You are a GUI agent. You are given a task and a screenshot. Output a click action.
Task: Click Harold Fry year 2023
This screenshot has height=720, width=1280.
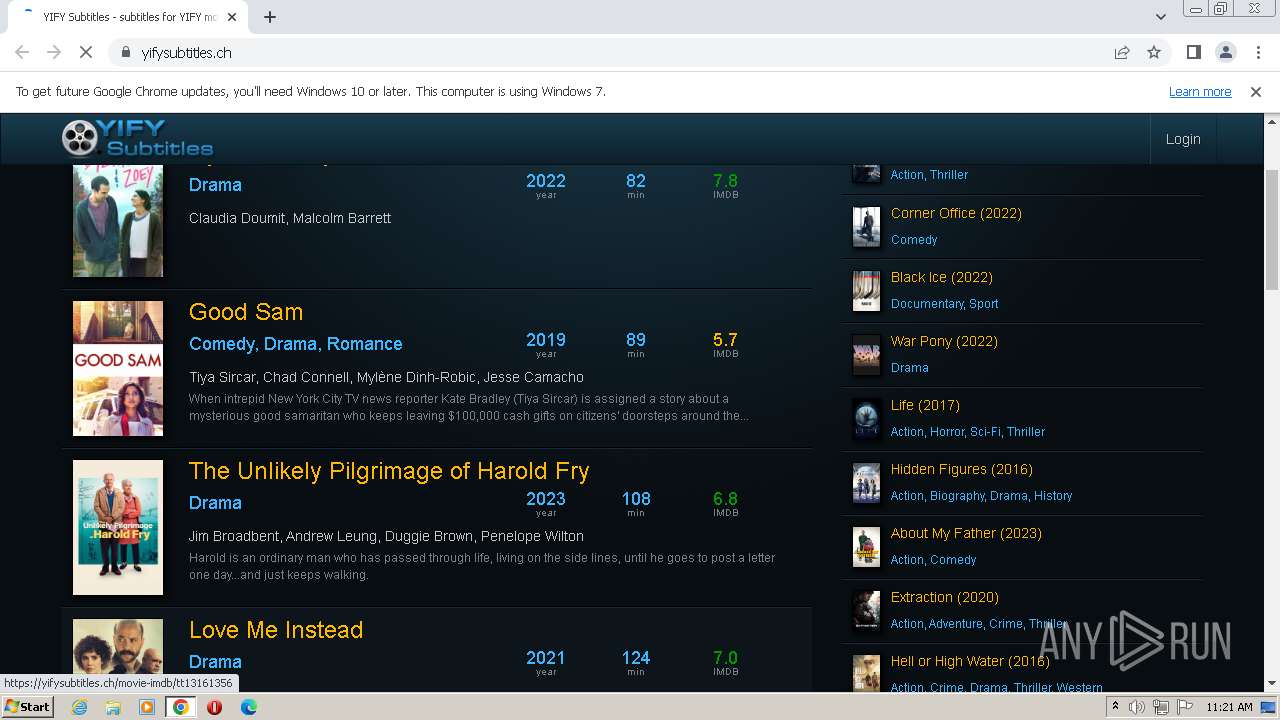tap(546, 499)
